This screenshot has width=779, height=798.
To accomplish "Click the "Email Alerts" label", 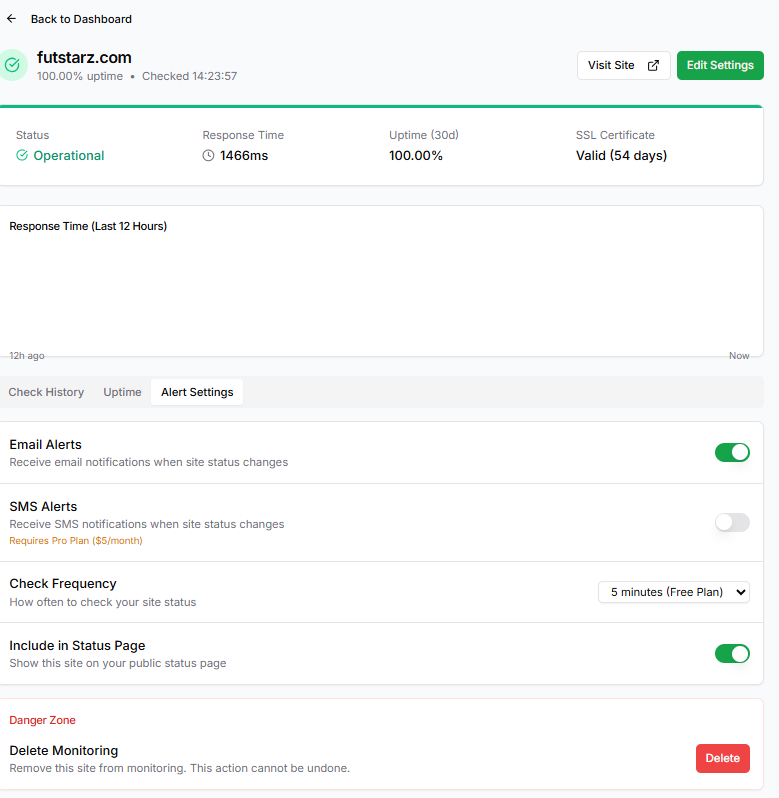I will (x=45, y=444).
